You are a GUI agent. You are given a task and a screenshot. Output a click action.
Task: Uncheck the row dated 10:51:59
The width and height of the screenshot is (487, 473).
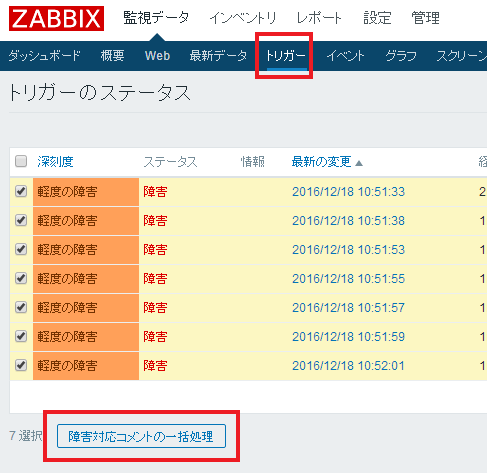point(21,336)
